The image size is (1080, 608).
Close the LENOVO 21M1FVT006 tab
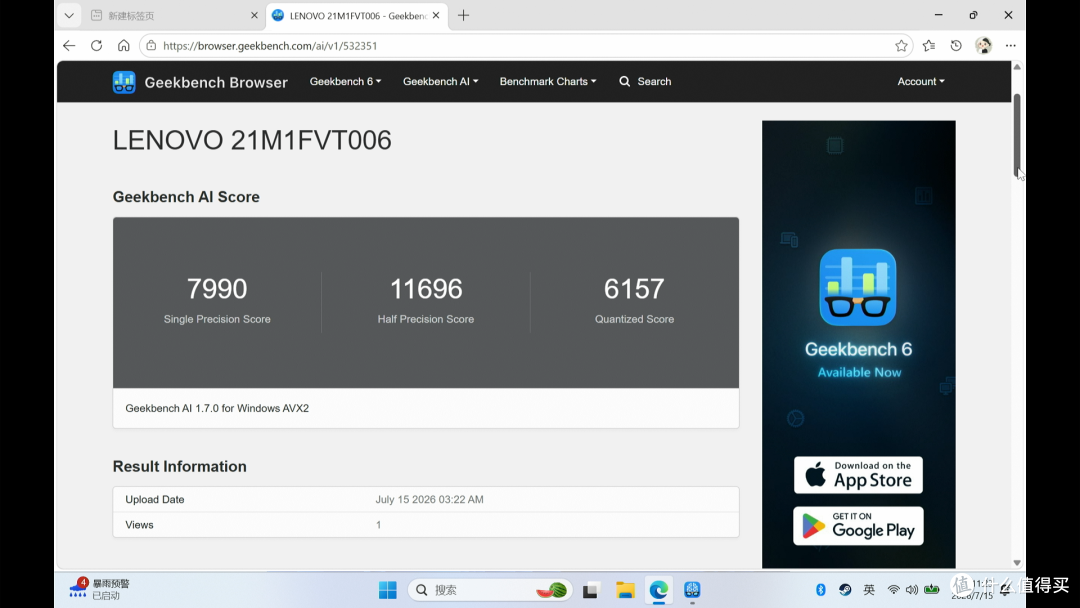click(x=436, y=15)
